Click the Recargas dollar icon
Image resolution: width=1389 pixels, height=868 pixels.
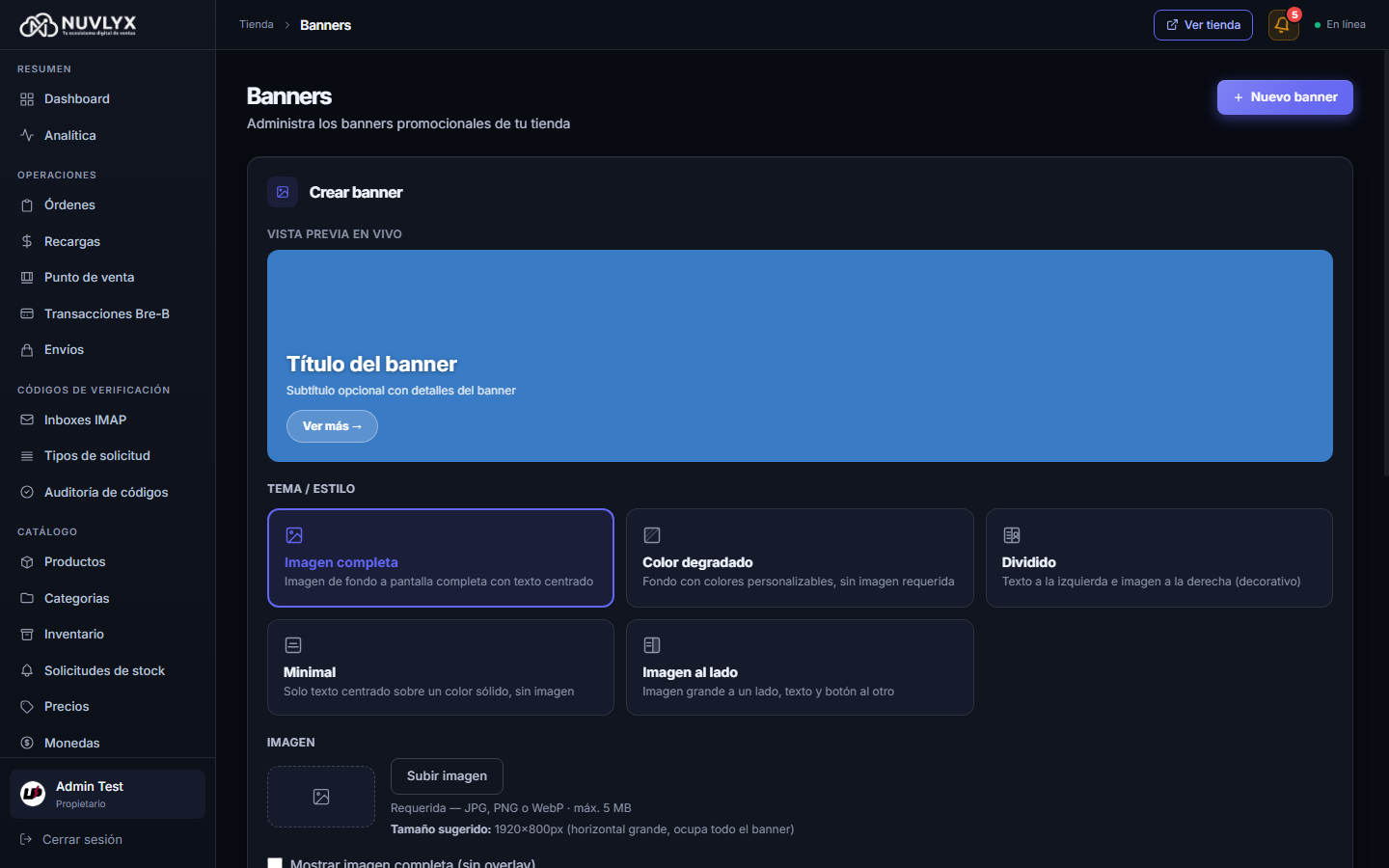27,241
